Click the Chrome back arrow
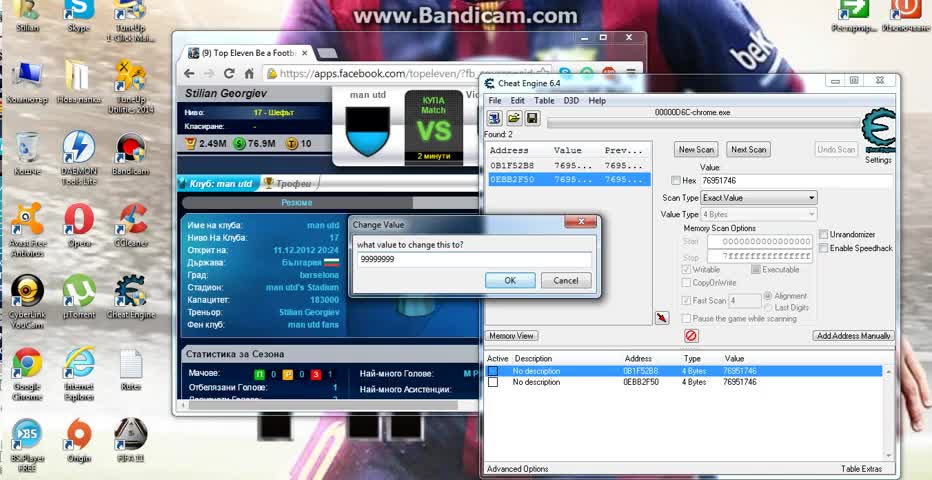This screenshot has height=480, width=932. point(189,74)
